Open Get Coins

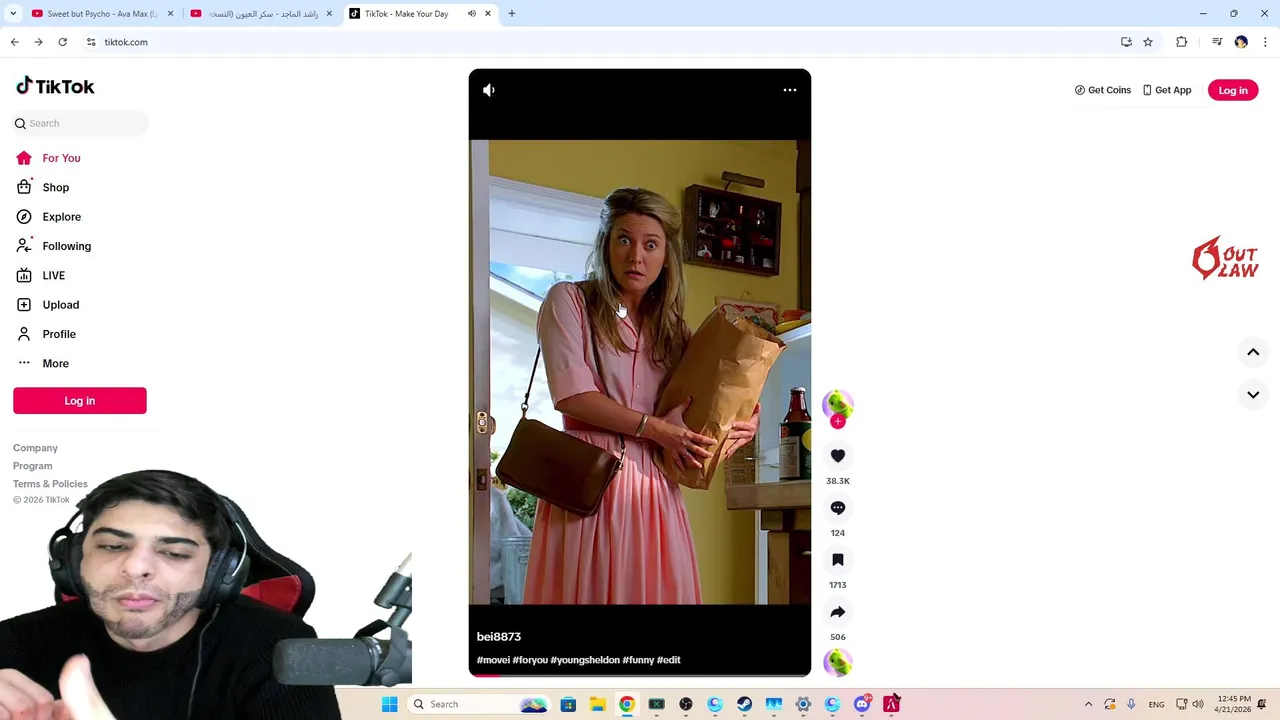point(1103,90)
